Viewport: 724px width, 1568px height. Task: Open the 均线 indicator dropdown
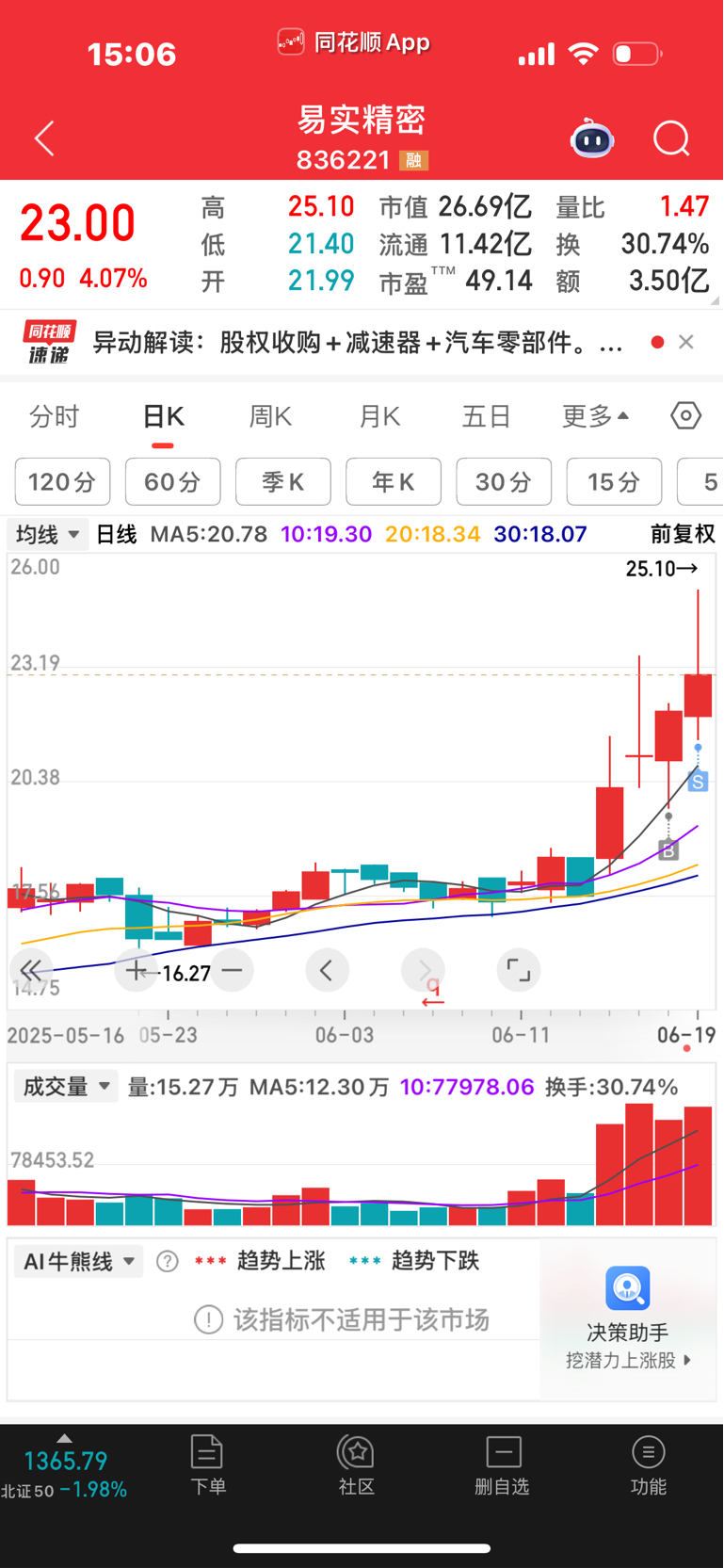point(48,535)
